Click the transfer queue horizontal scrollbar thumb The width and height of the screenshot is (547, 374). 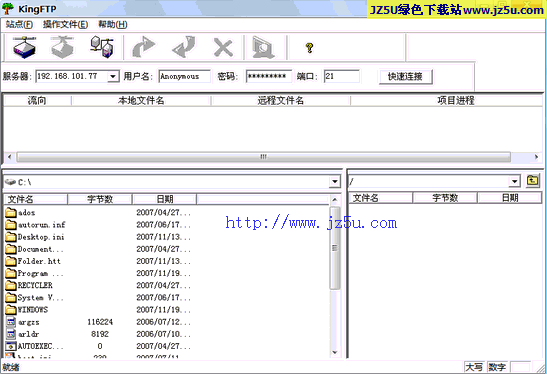click(x=263, y=157)
